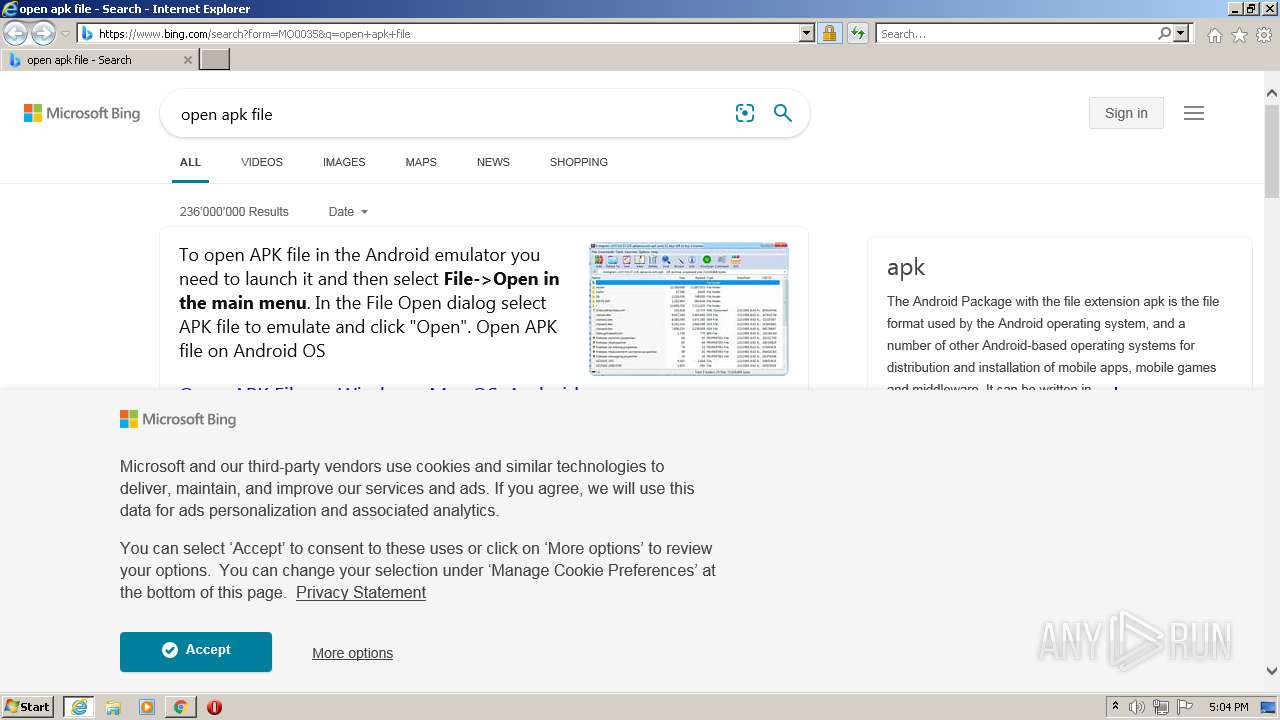
Task: Switch to the VIDEOS tab
Action: (262, 162)
